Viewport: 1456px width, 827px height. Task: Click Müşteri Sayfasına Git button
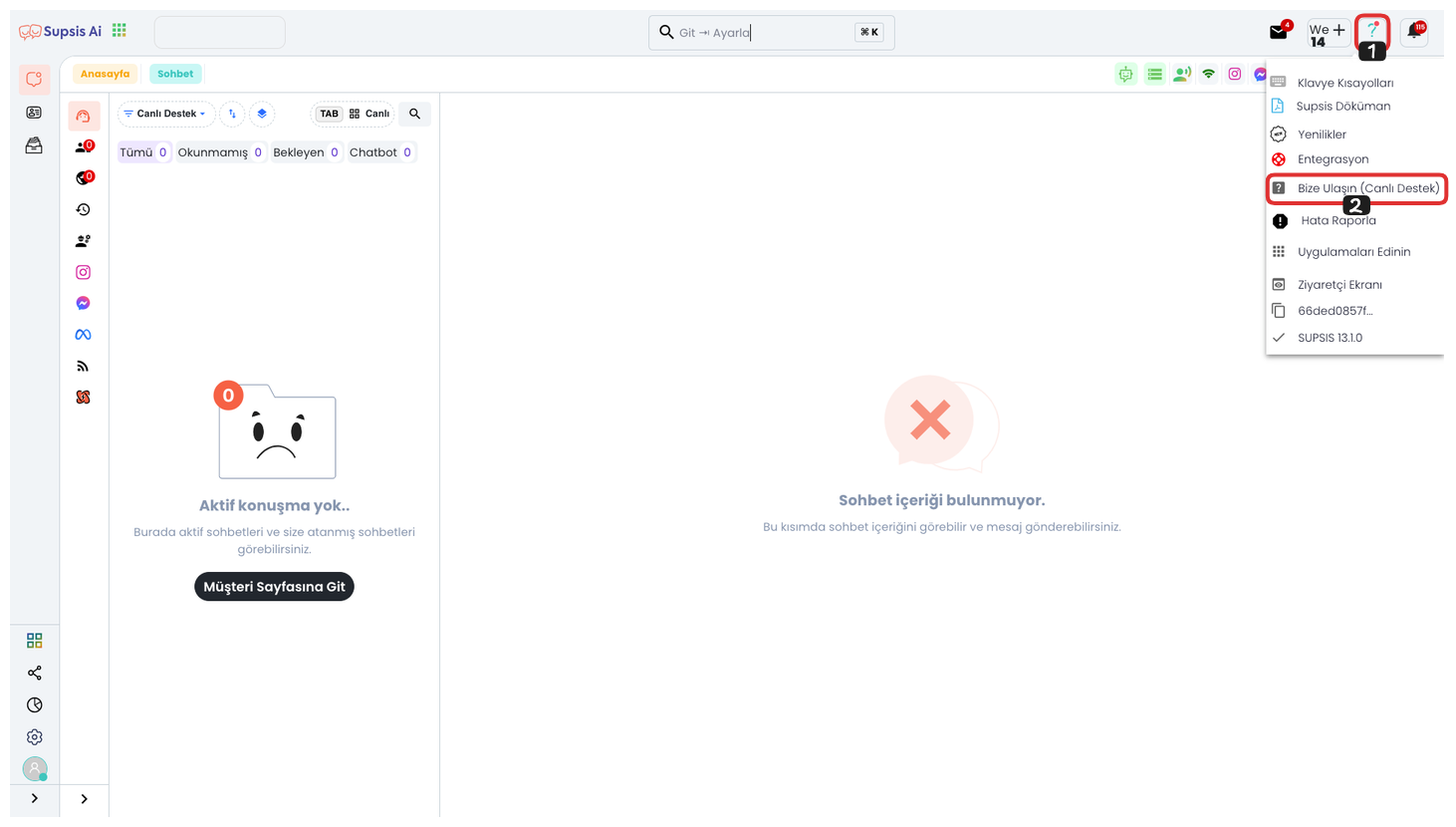pos(274,587)
